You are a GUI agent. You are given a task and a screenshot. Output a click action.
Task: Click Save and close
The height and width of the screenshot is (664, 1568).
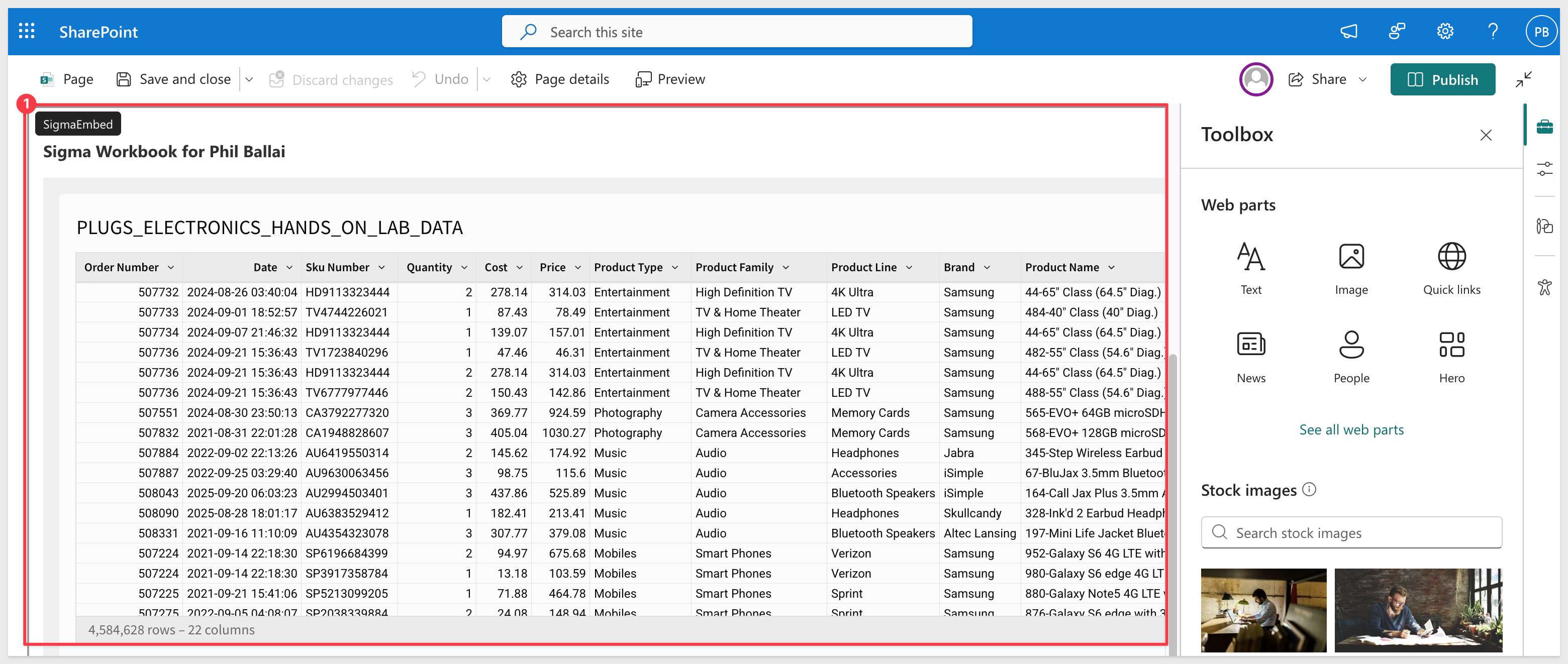click(173, 79)
